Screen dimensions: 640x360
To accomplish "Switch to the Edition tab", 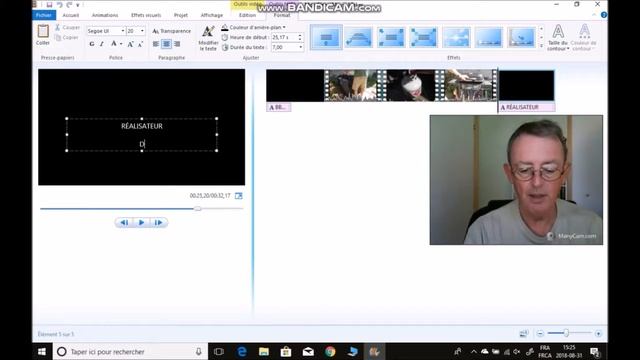I will click(247, 15).
